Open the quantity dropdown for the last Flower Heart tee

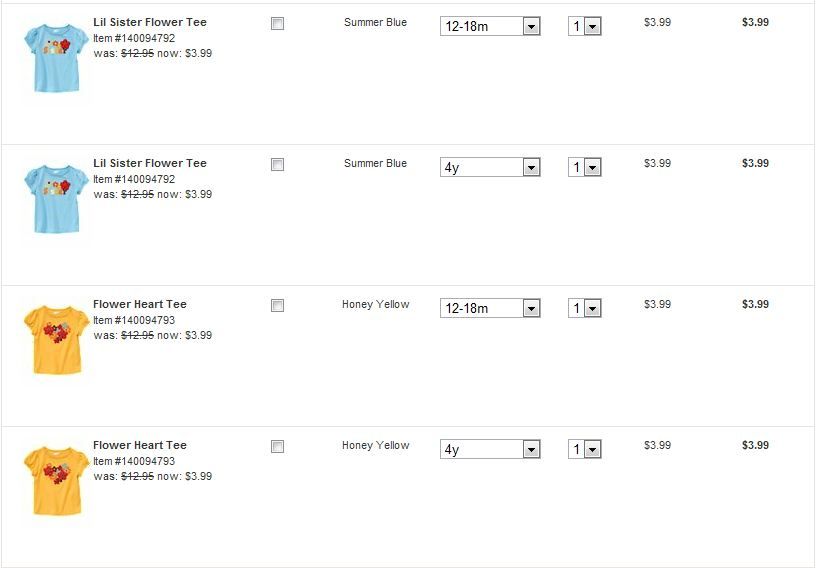(x=585, y=450)
